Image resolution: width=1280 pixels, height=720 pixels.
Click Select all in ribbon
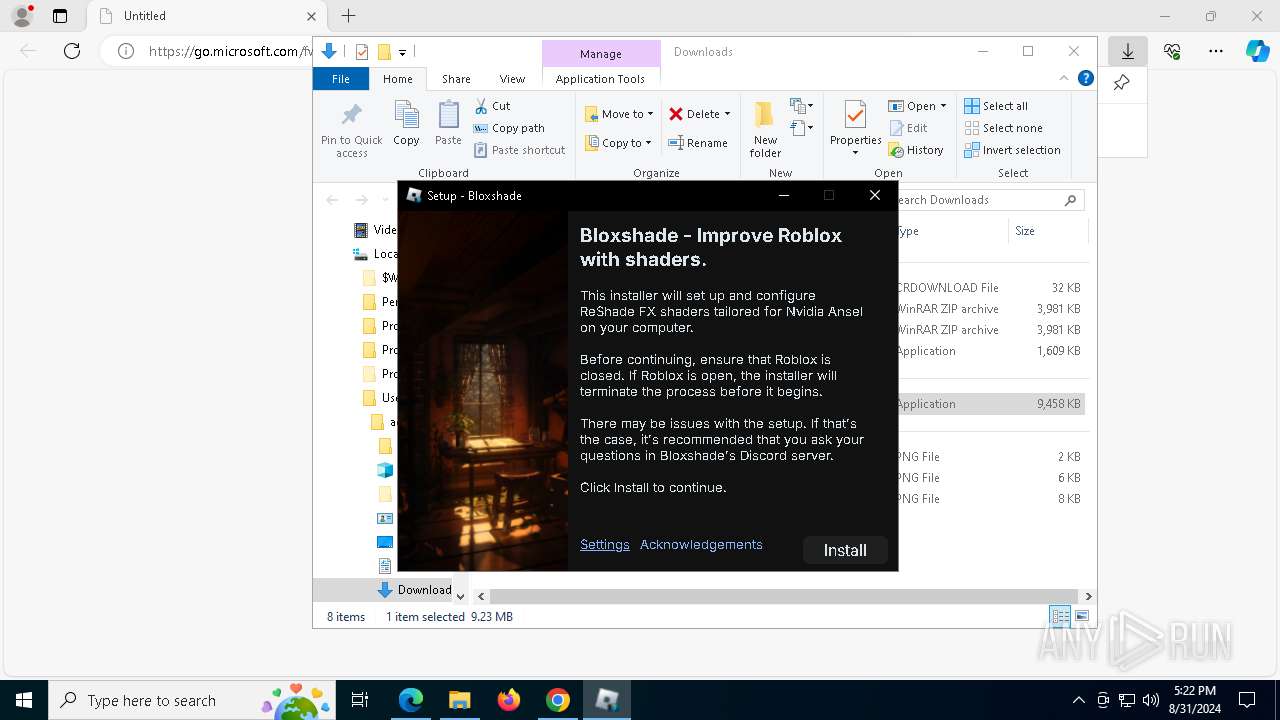click(996, 106)
